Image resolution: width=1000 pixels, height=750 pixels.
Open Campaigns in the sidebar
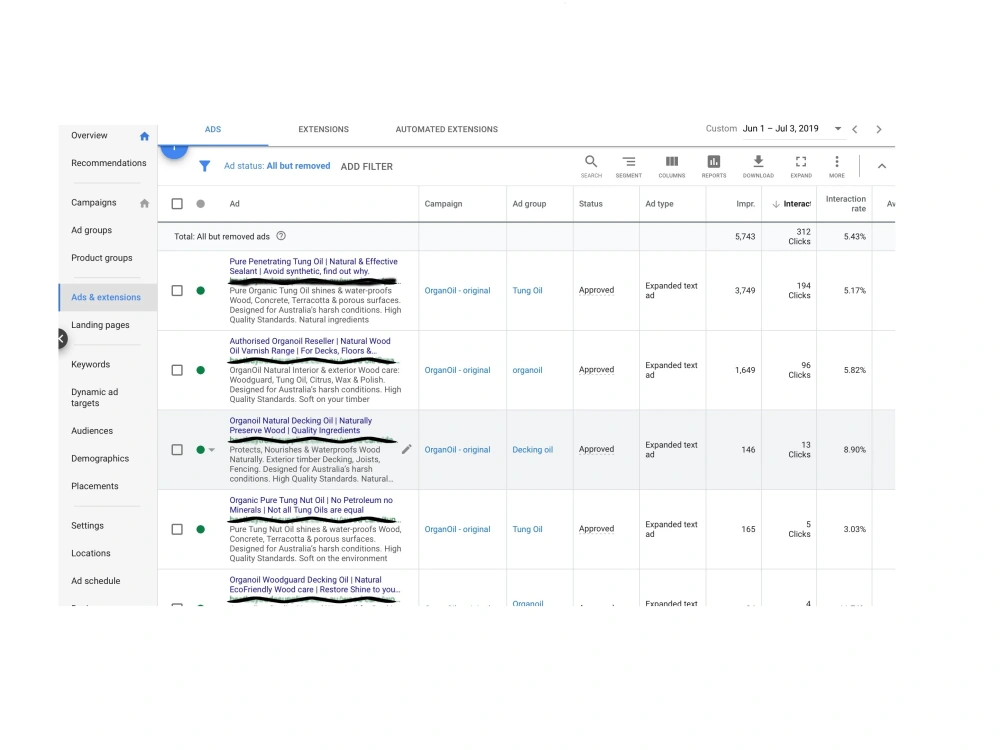(94, 203)
